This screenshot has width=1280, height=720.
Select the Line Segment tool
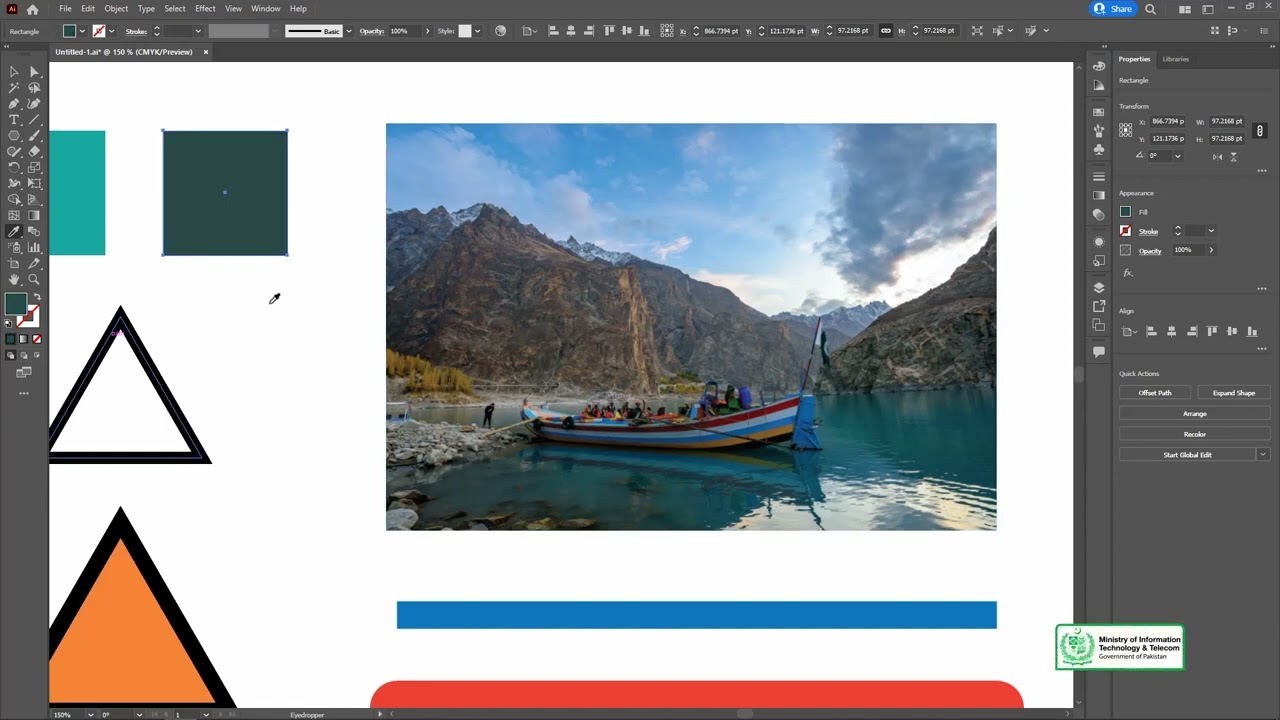(x=34, y=120)
